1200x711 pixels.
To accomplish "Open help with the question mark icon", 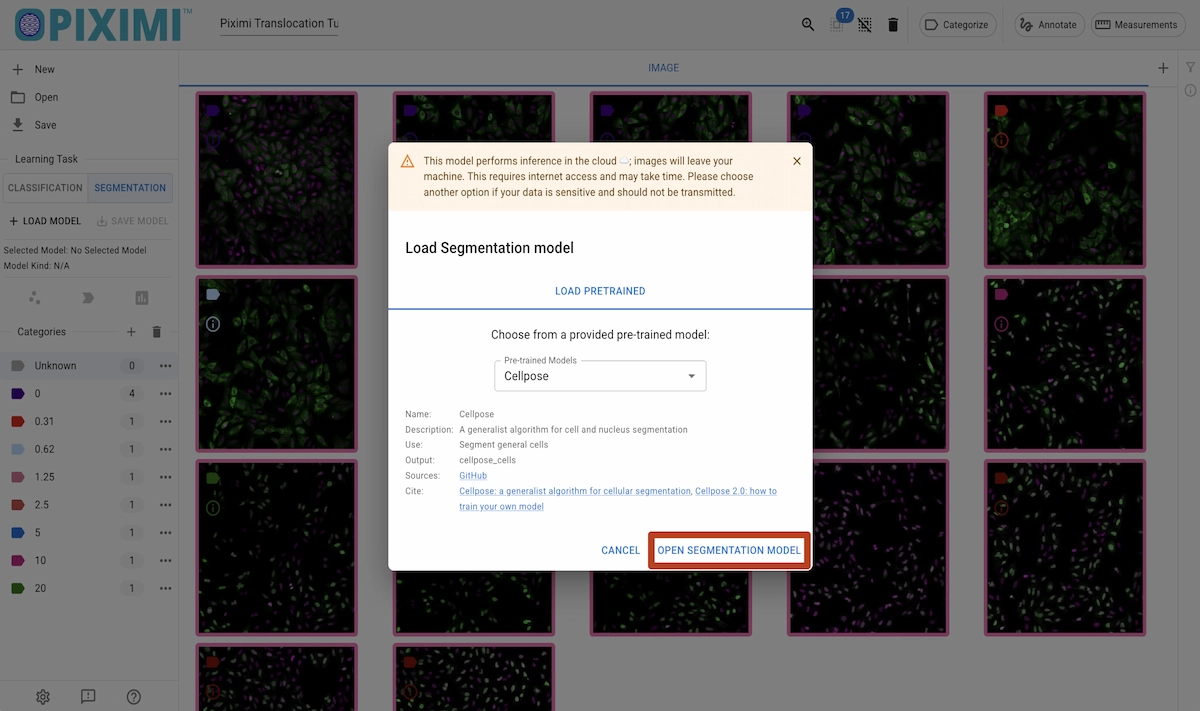I will 134,697.
